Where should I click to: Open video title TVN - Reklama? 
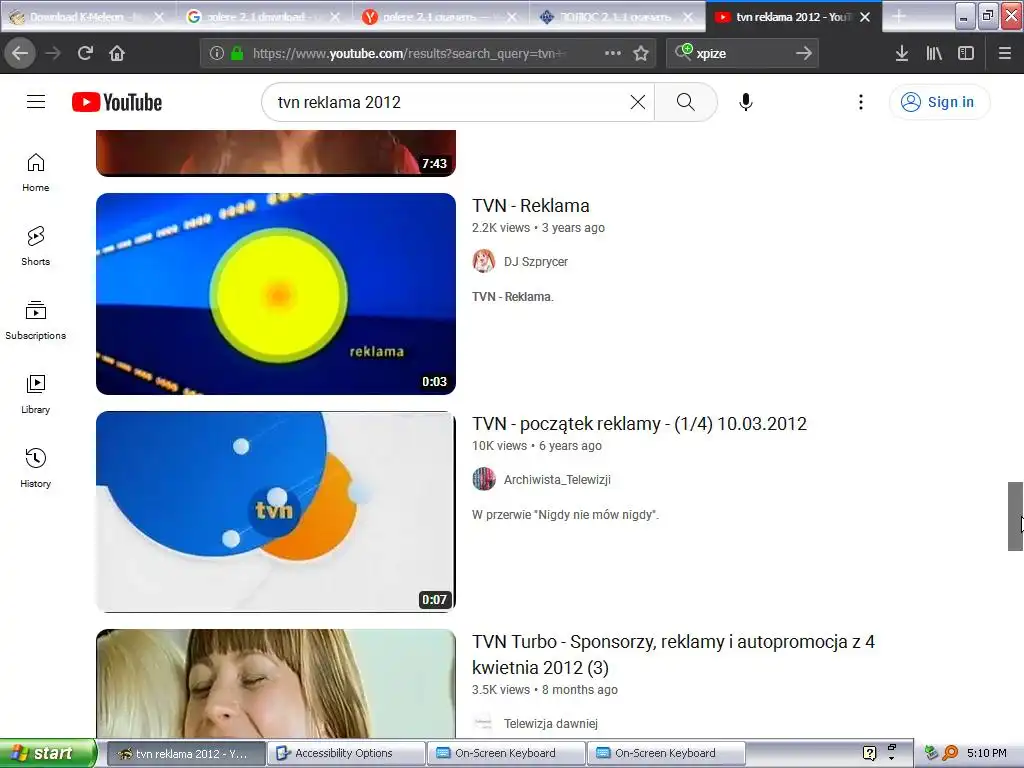[x=531, y=206]
